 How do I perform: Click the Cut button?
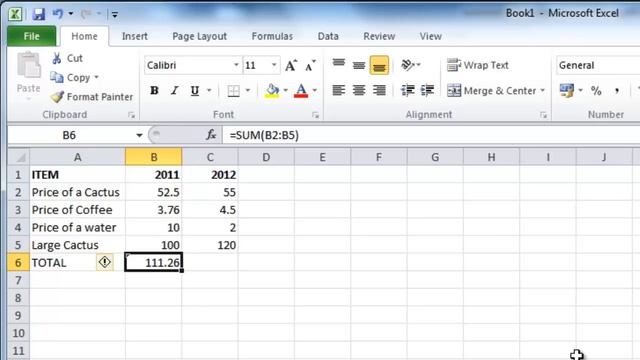click(67, 58)
